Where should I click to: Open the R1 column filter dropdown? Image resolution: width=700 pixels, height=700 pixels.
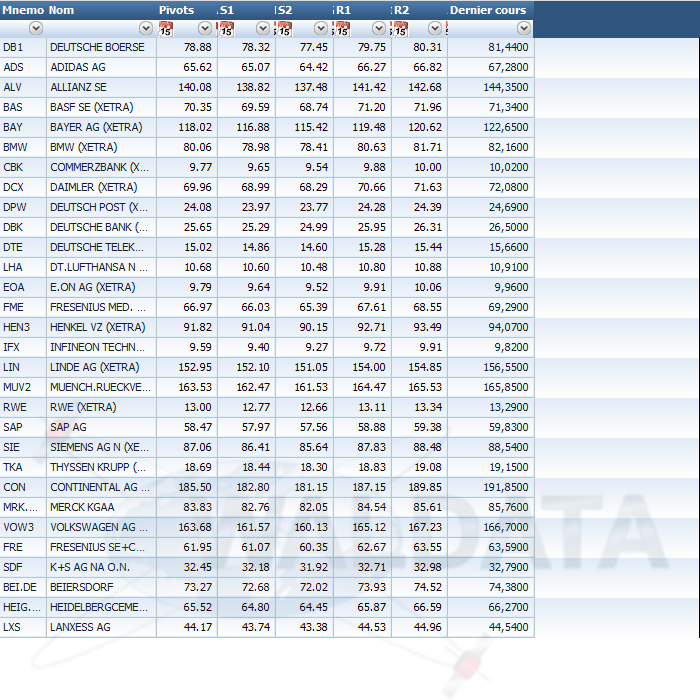coord(379,29)
